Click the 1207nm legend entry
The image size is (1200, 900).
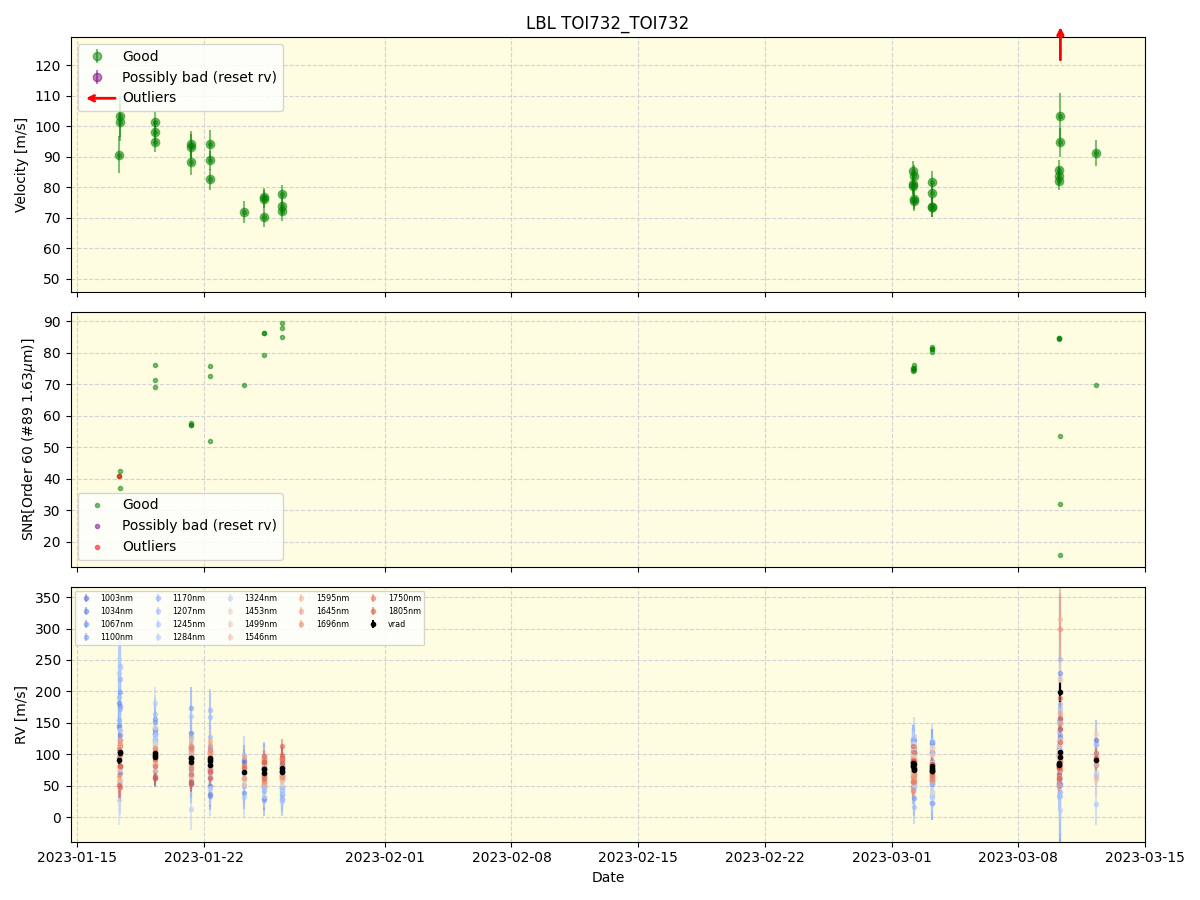click(x=188, y=611)
